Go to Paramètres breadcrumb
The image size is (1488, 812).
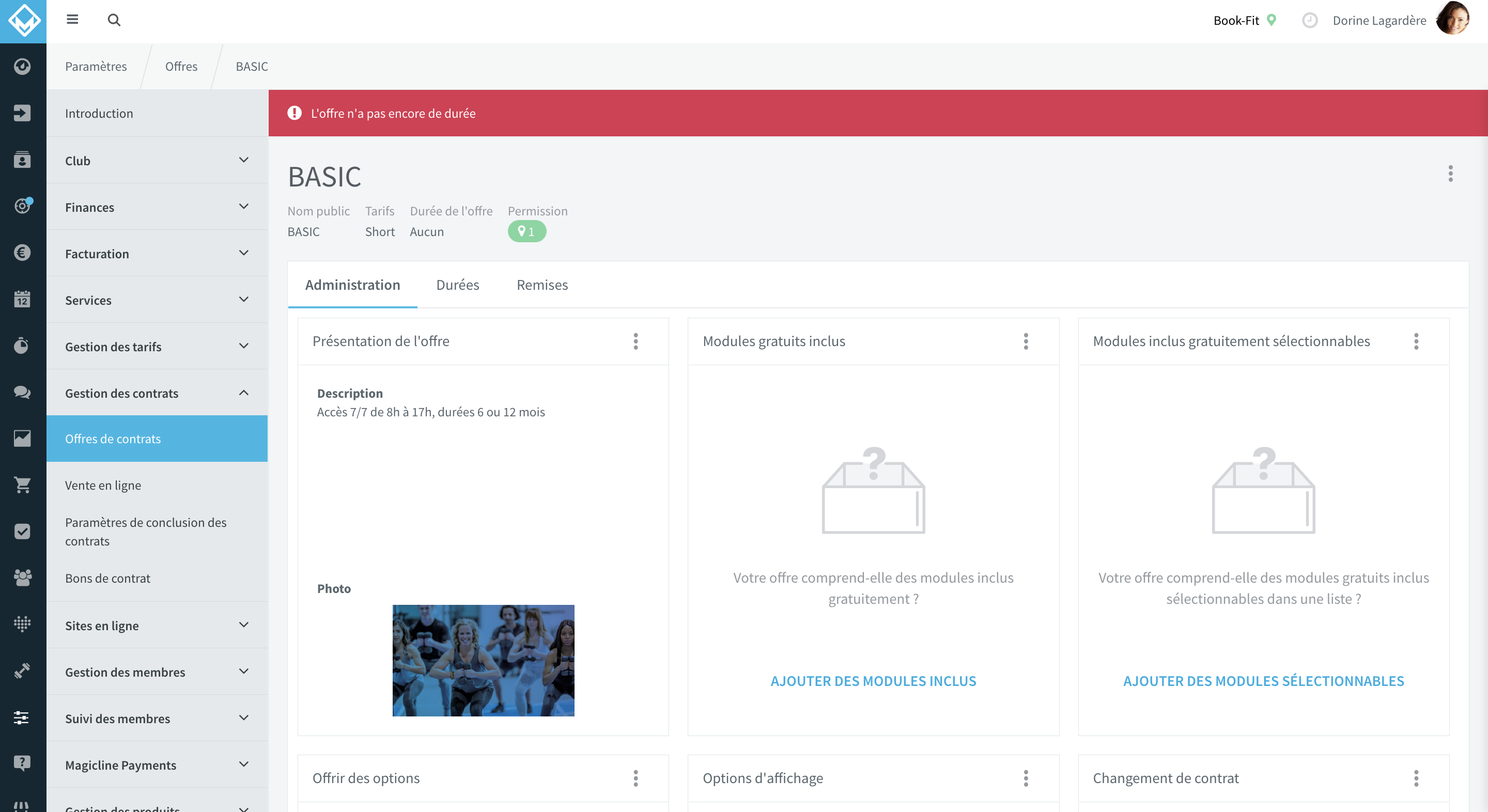click(x=96, y=67)
